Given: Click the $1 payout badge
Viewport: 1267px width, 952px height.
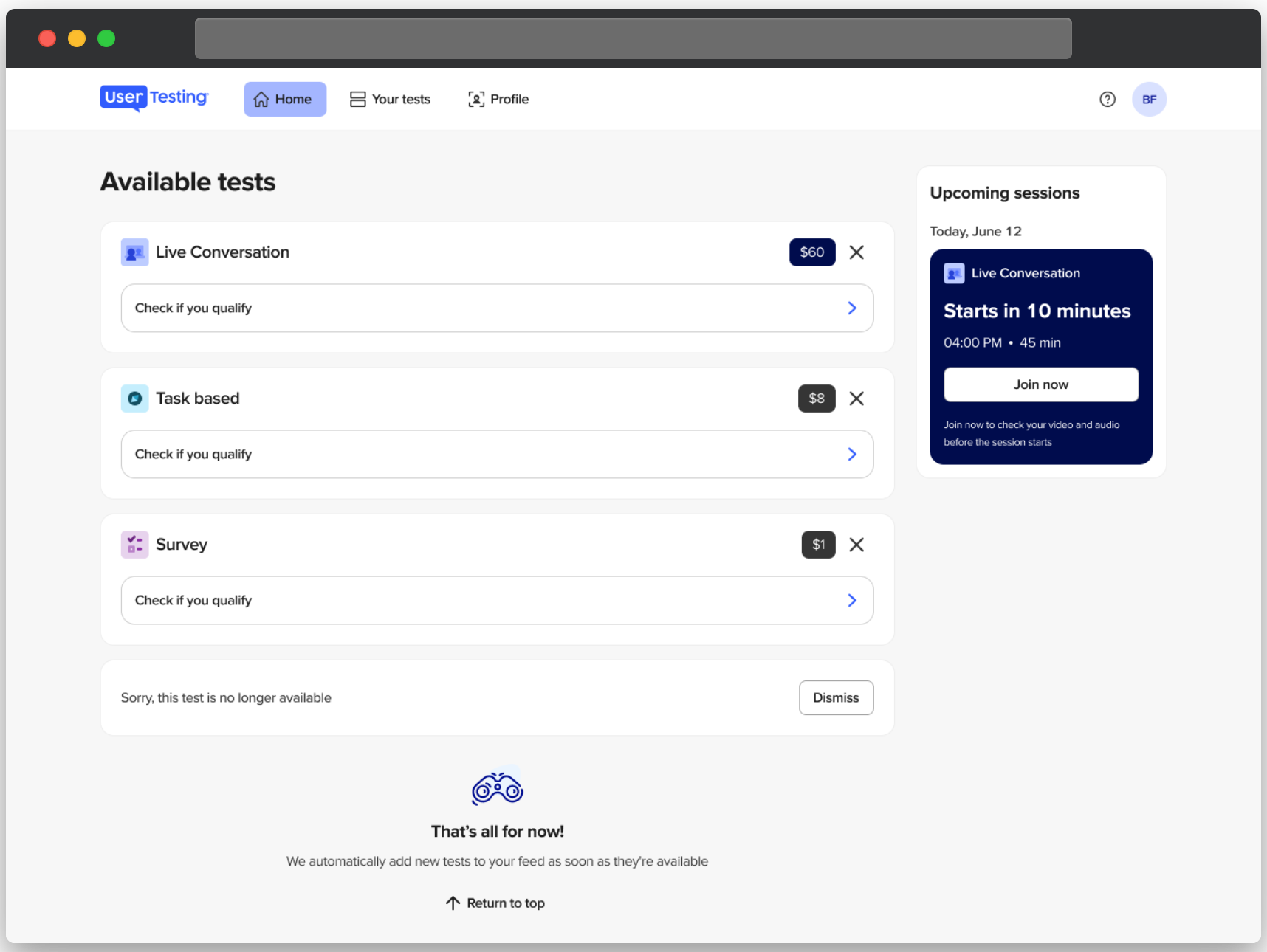Looking at the screenshot, I should (819, 545).
